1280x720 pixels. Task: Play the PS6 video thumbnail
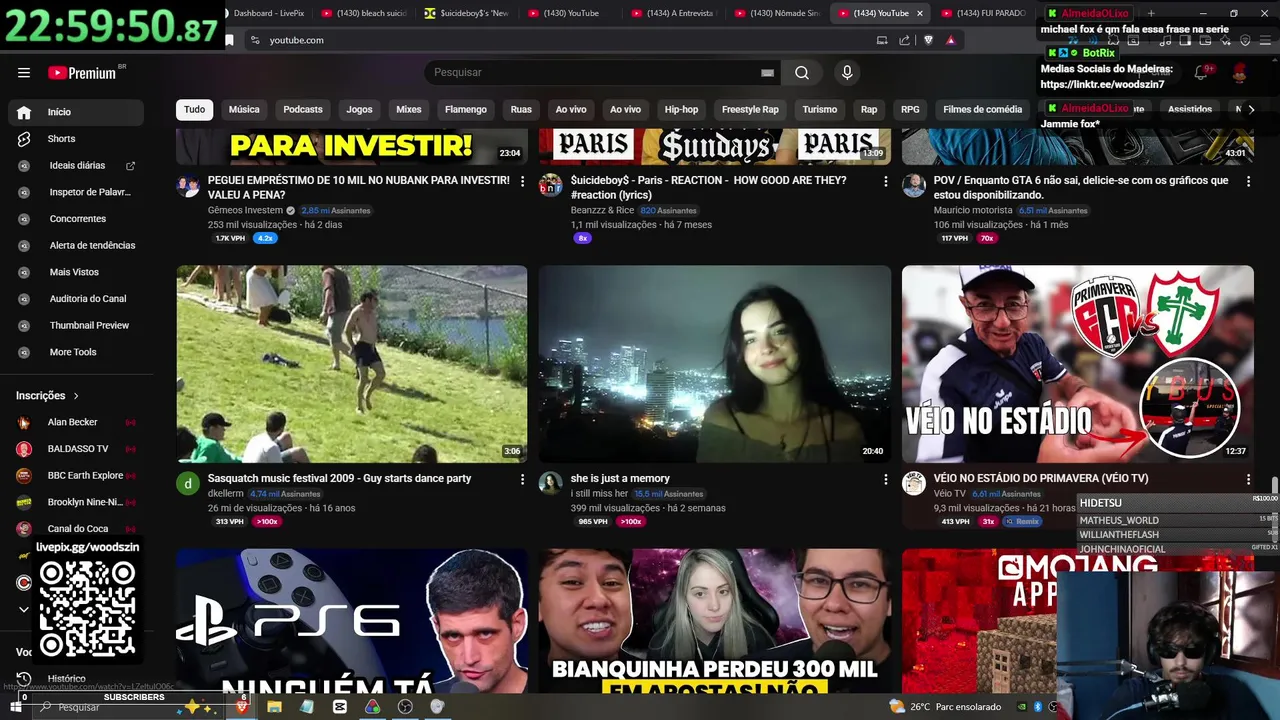coord(351,621)
